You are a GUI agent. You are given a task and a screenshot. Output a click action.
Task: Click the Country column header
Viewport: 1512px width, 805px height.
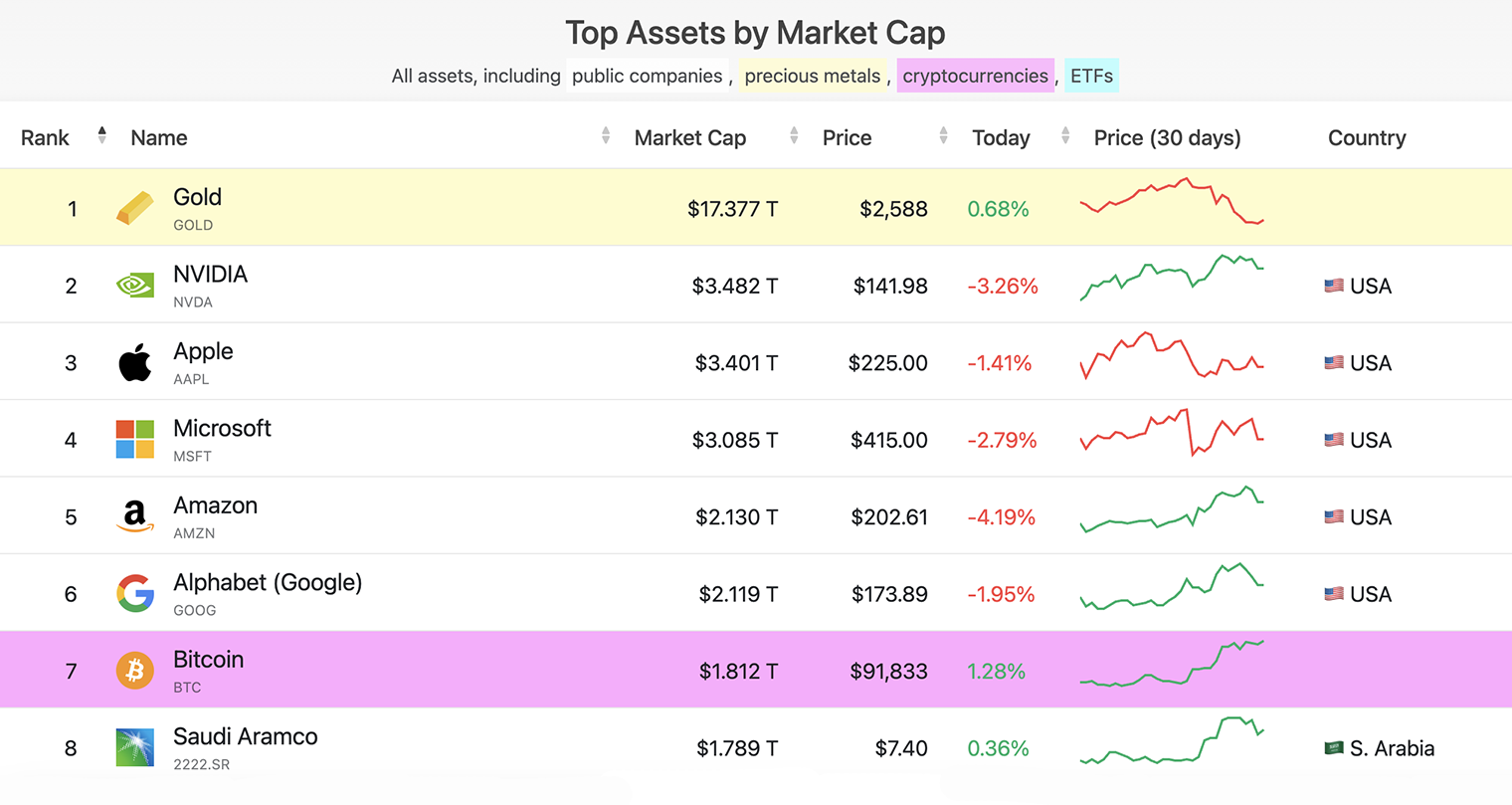(1367, 137)
